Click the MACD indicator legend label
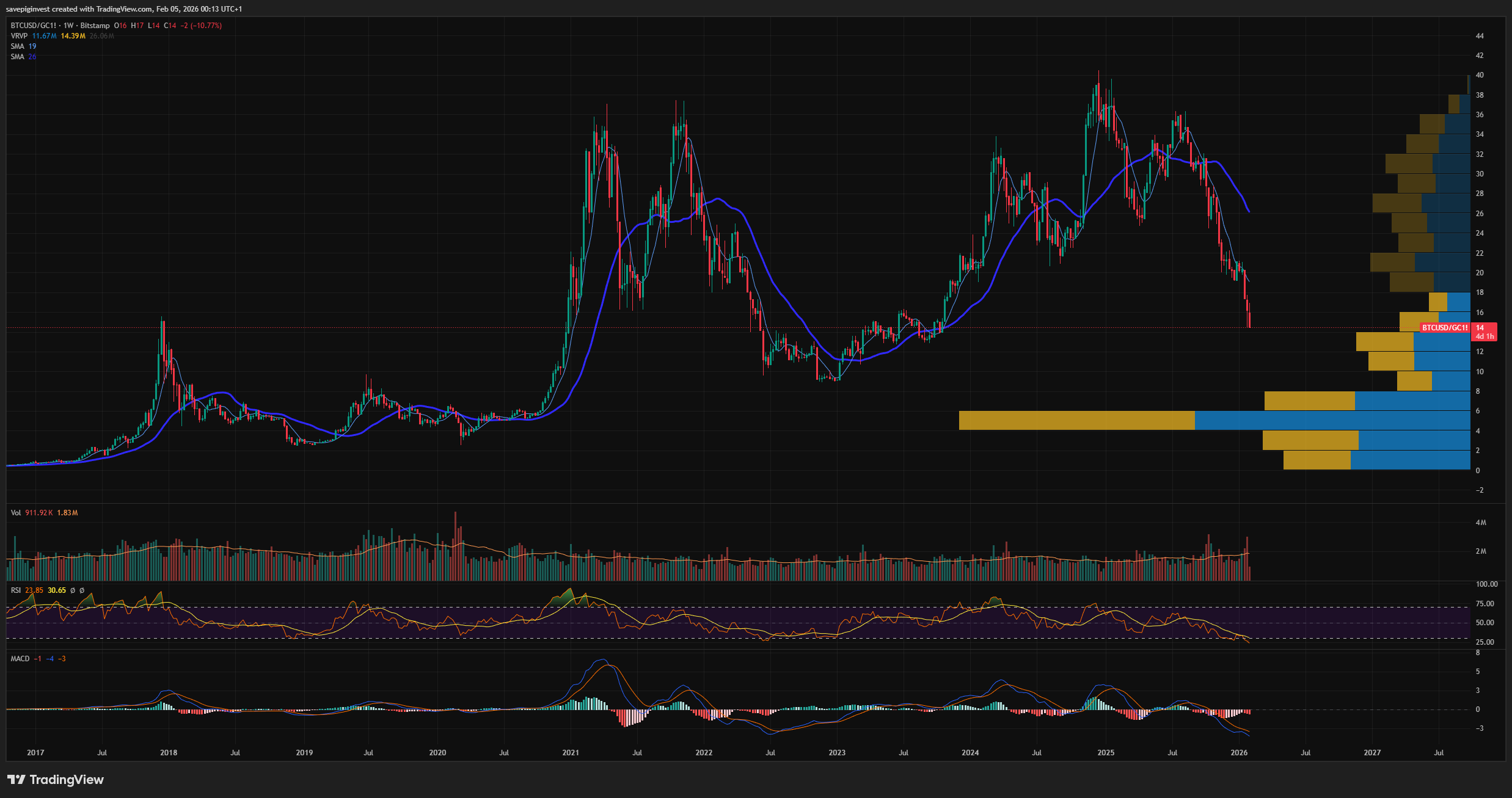This screenshot has width=1512, height=798. 20,659
